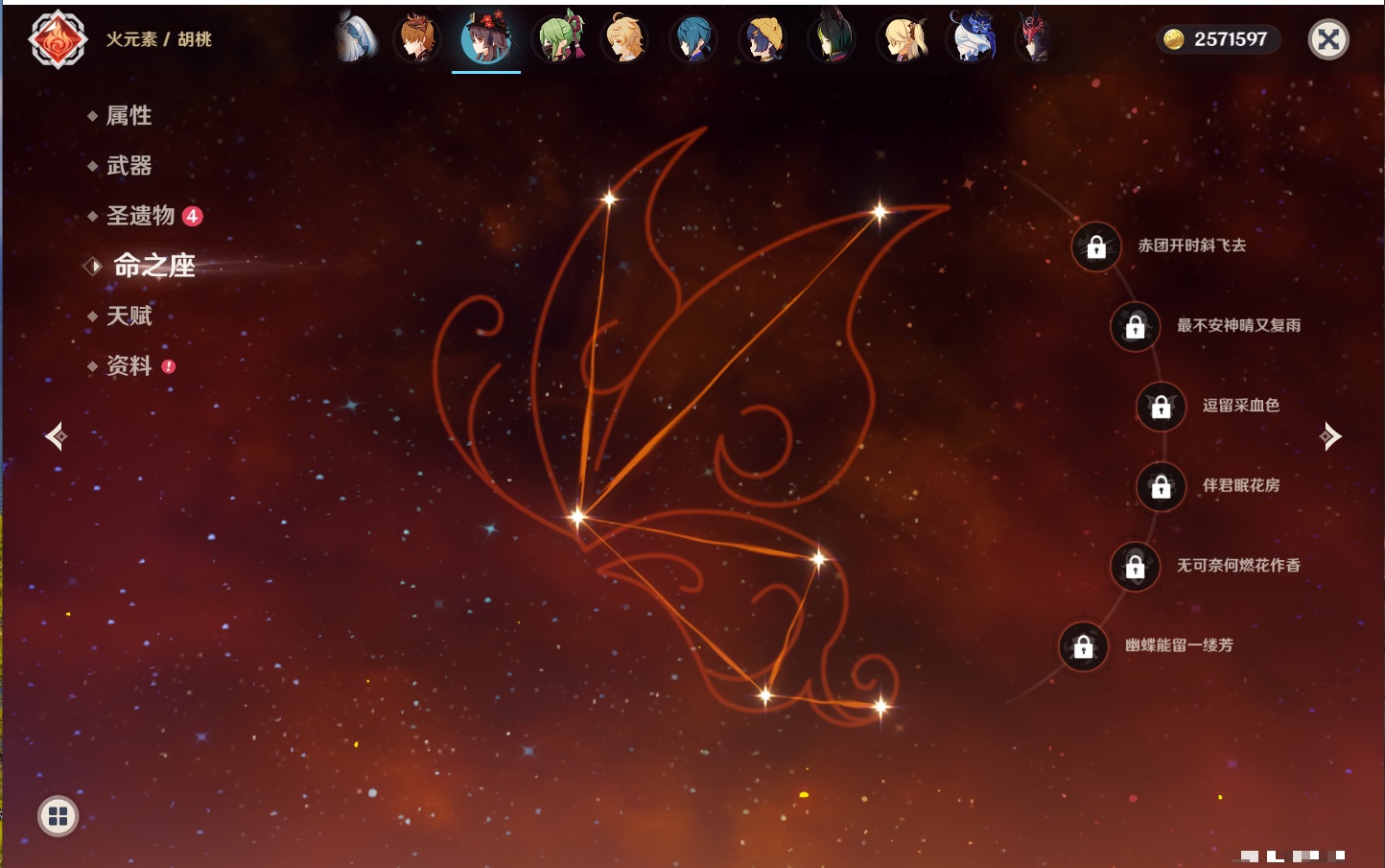The width and height of the screenshot is (1385, 868).
Task: Select the blond Traveler portrait with ahoge
Action: [624, 38]
